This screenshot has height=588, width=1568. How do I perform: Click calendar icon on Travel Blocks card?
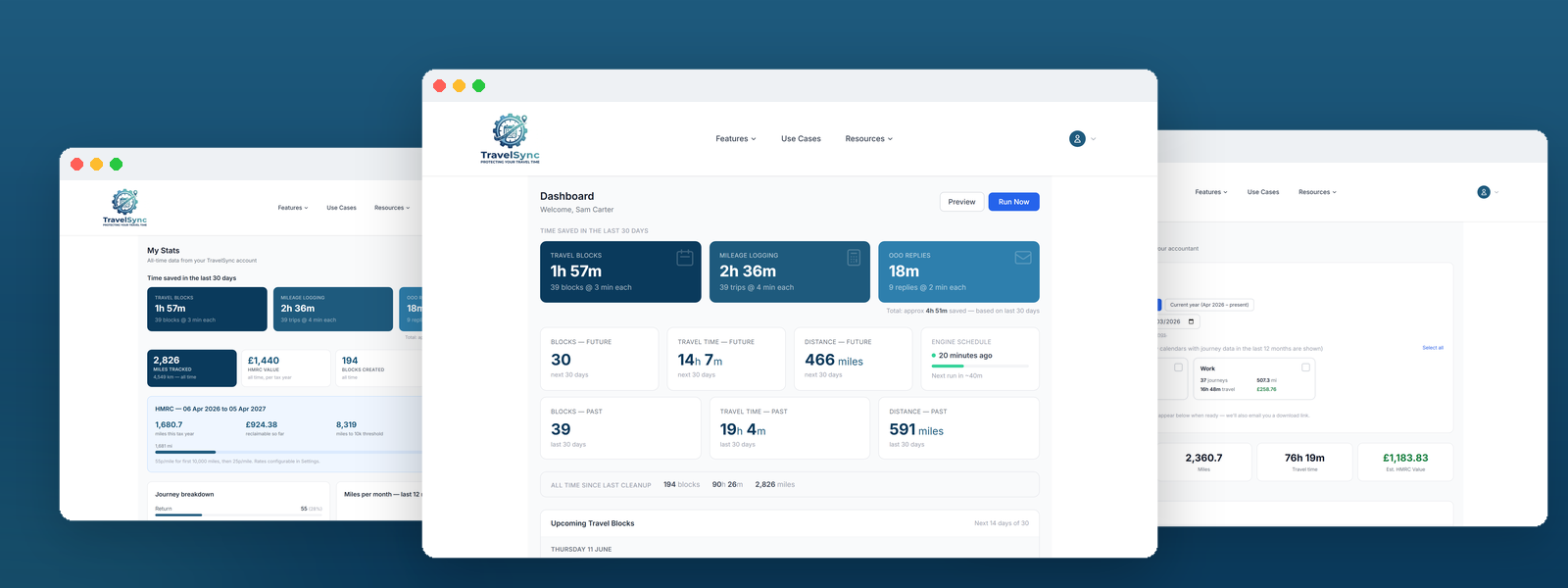[685, 258]
